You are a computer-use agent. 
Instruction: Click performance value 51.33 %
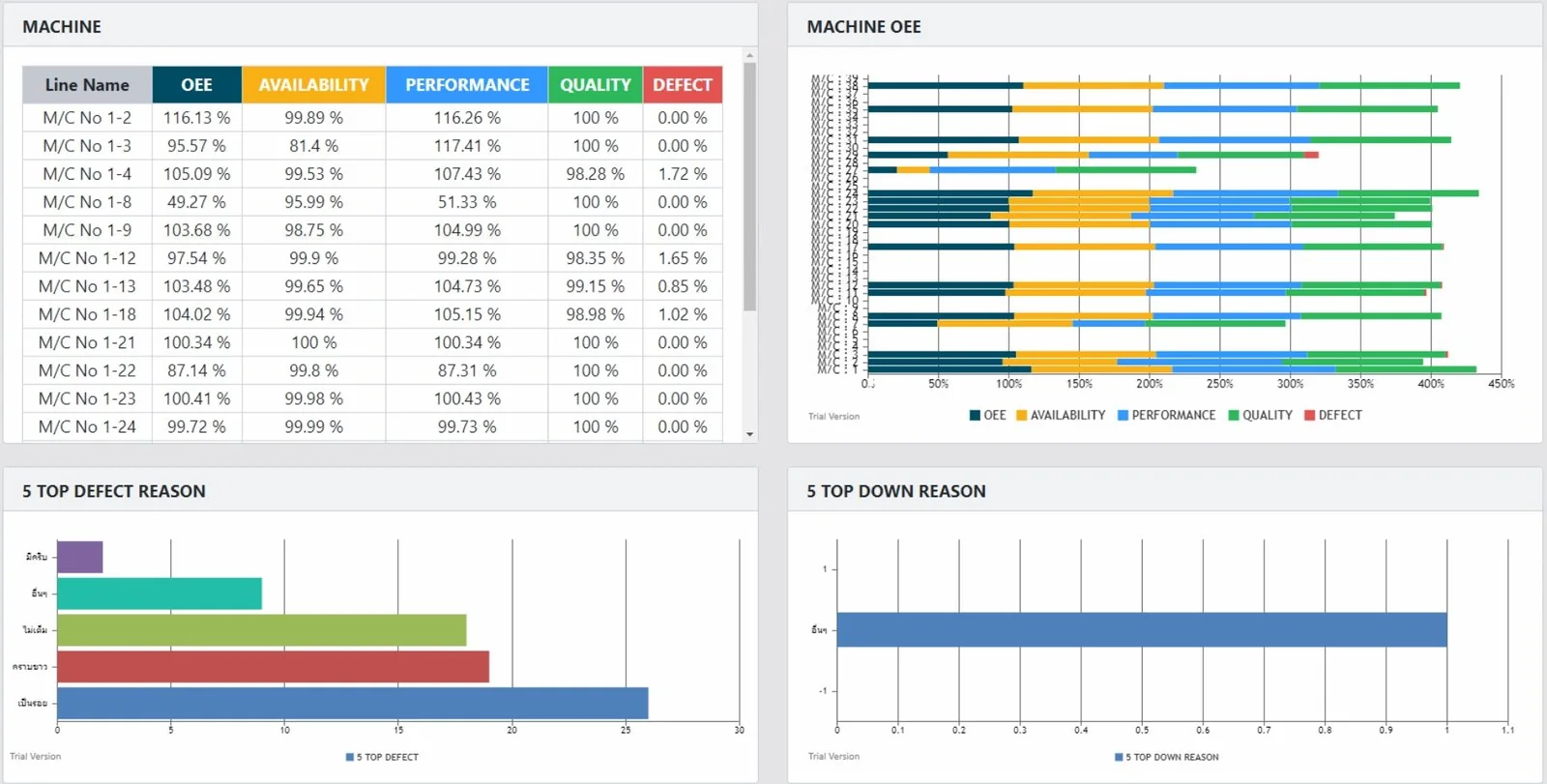coord(467,202)
